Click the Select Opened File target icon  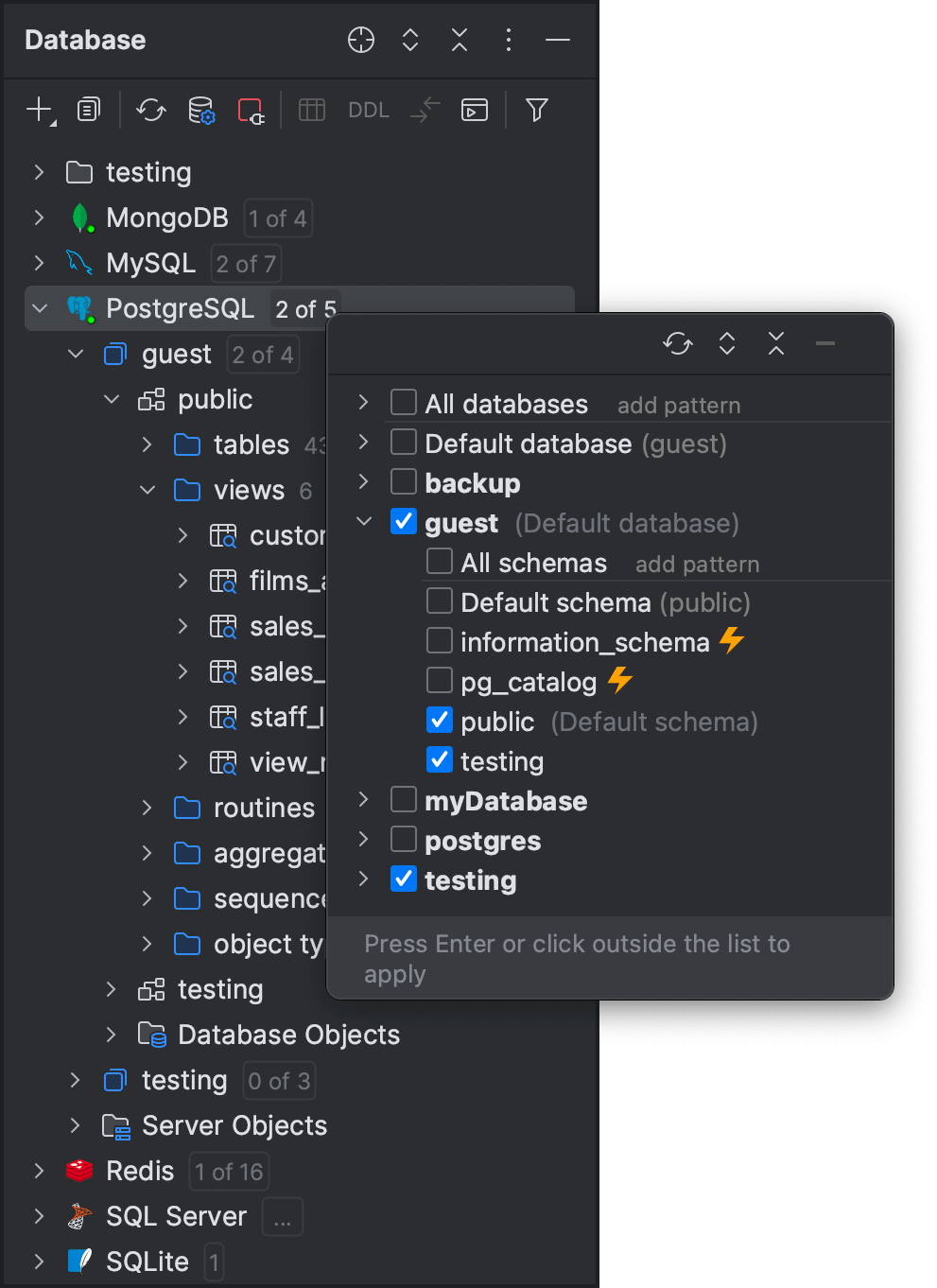coord(361,40)
